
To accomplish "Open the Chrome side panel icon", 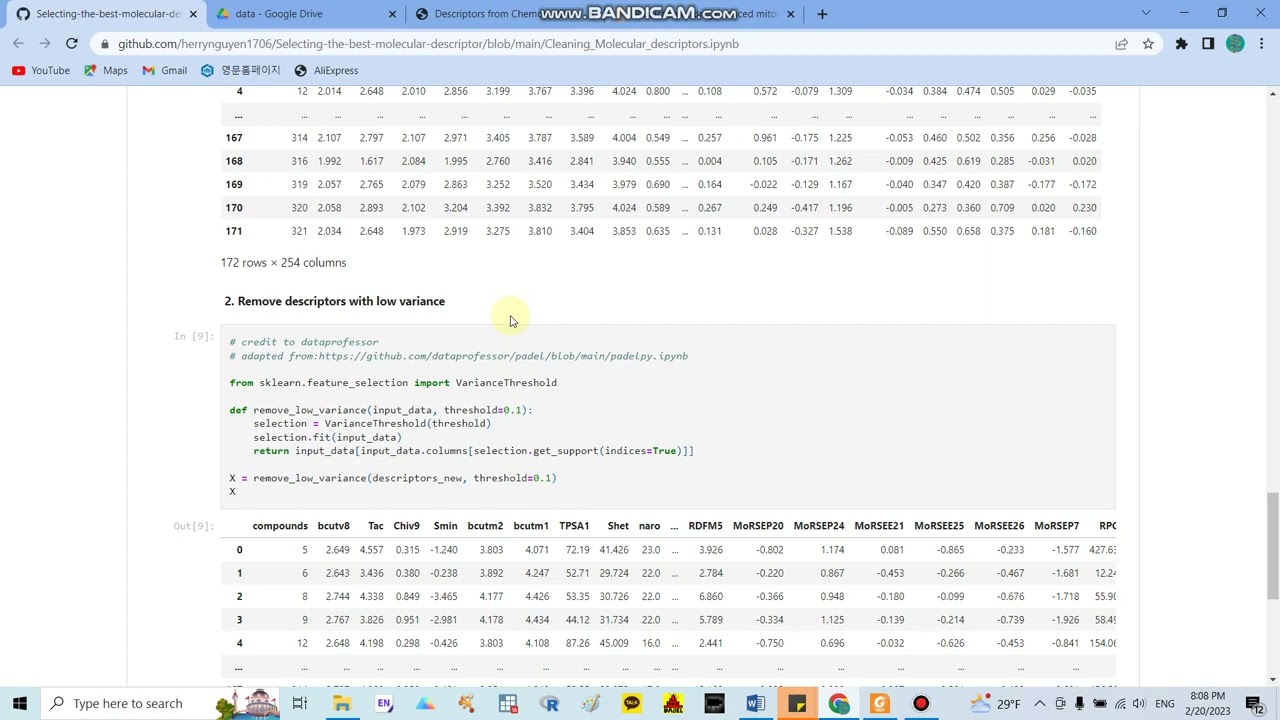I will (1208, 44).
